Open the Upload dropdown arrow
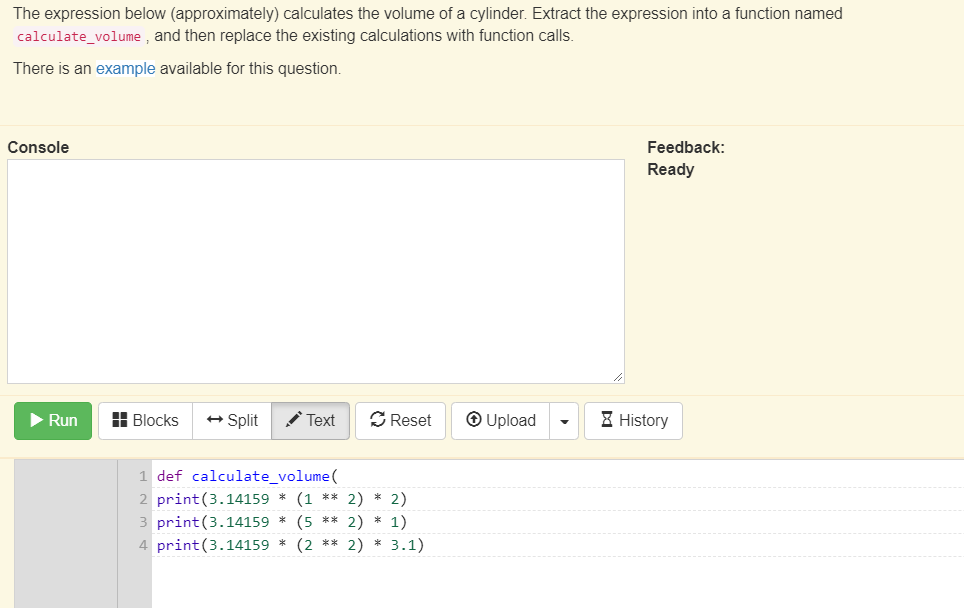Image resolution: width=964 pixels, height=608 pixels. 564,421
